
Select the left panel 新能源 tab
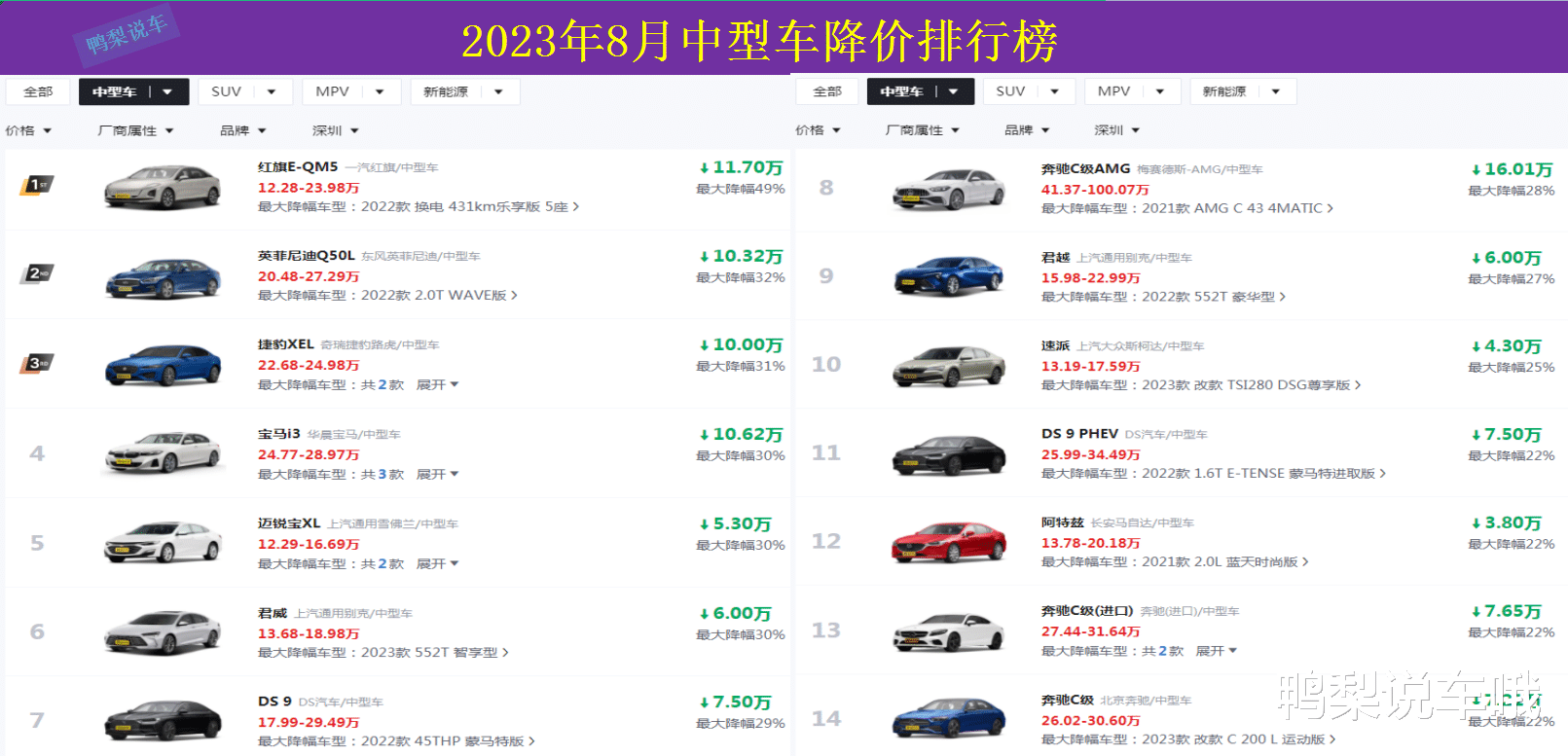click(464, 91)
